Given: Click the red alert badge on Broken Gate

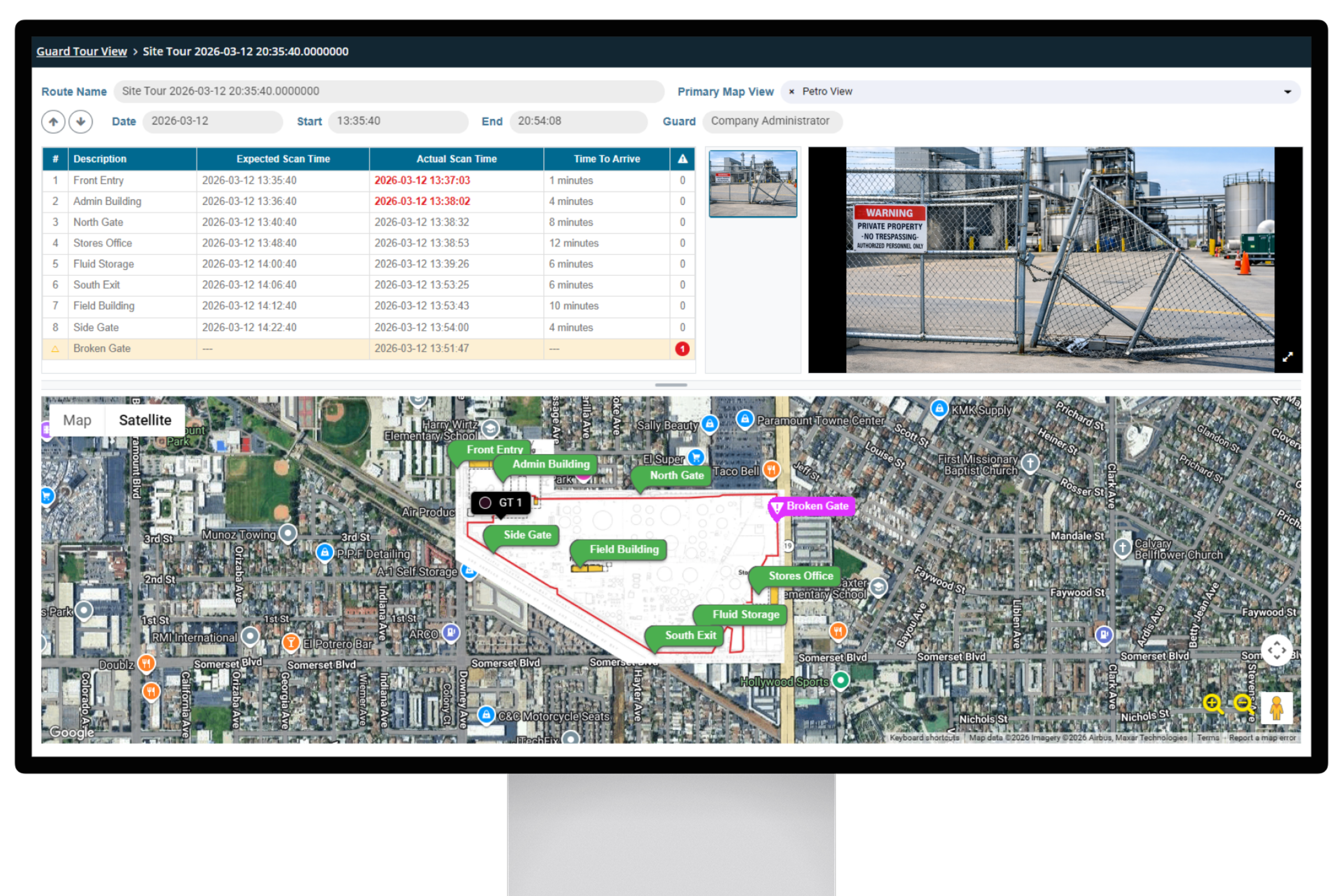Looking at the screenshot, I should click(x=682, y=348).
